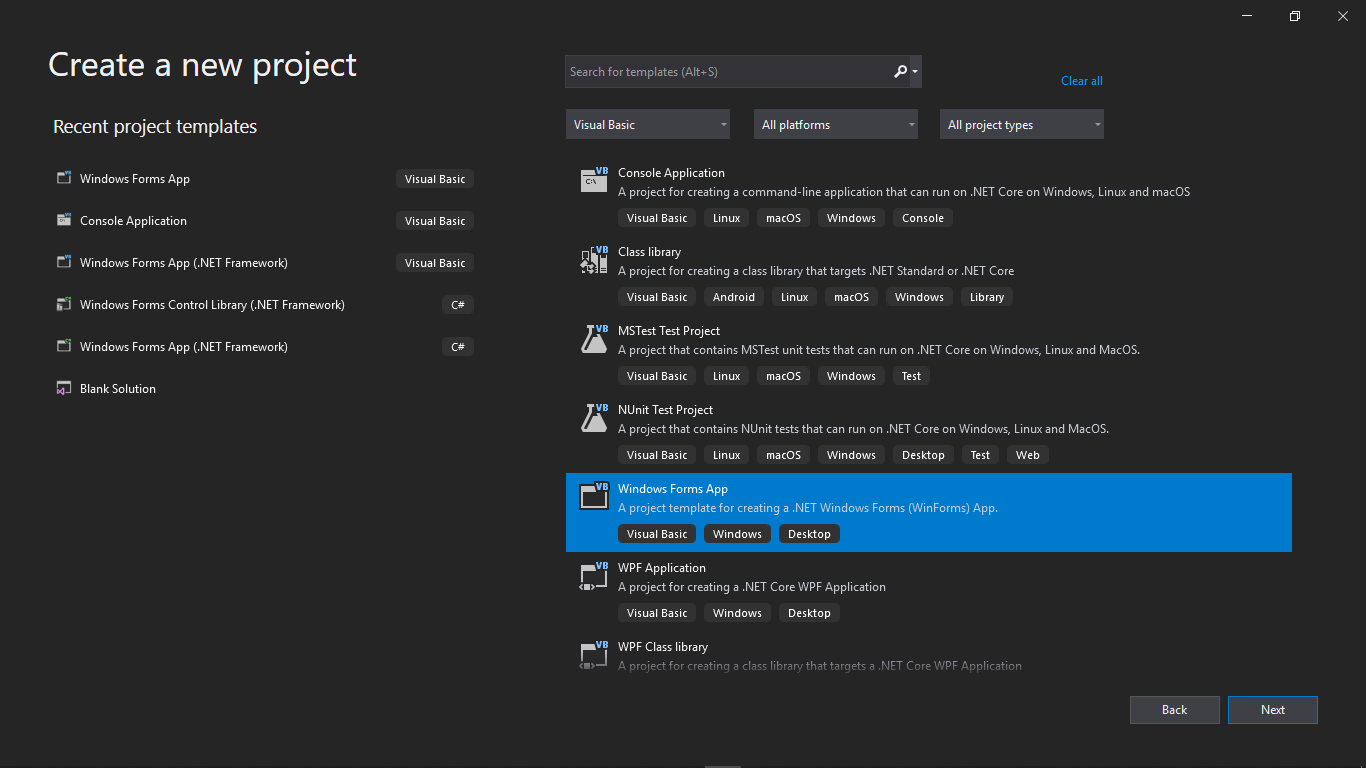1366x768 pixels.
Task: Click icon beside Visual Basic Windows Forms App (.NET Framework)
Action: (x=64, y=263)
